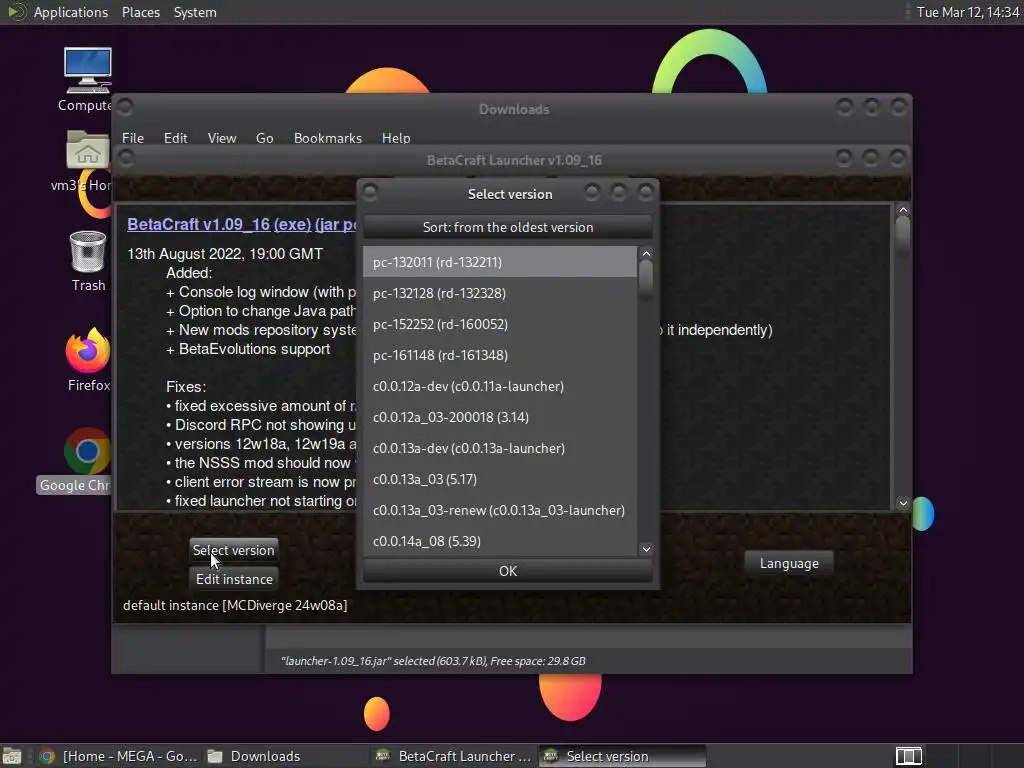
Task: Confirm version selection with OK
Action: 507,571
